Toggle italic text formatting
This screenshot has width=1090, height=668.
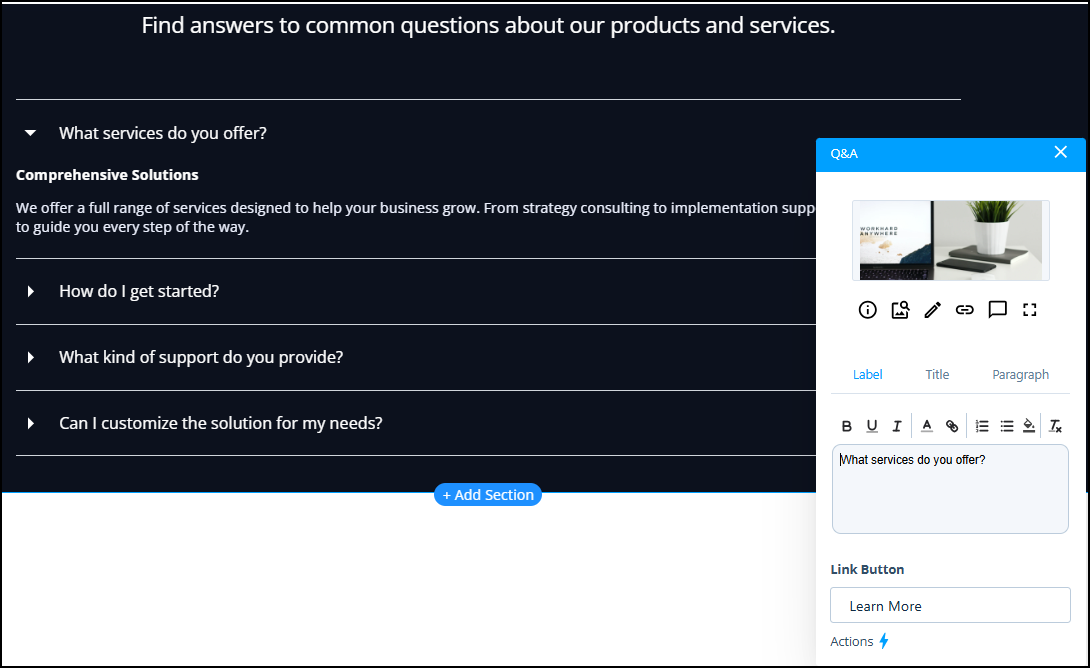point(897,426)
